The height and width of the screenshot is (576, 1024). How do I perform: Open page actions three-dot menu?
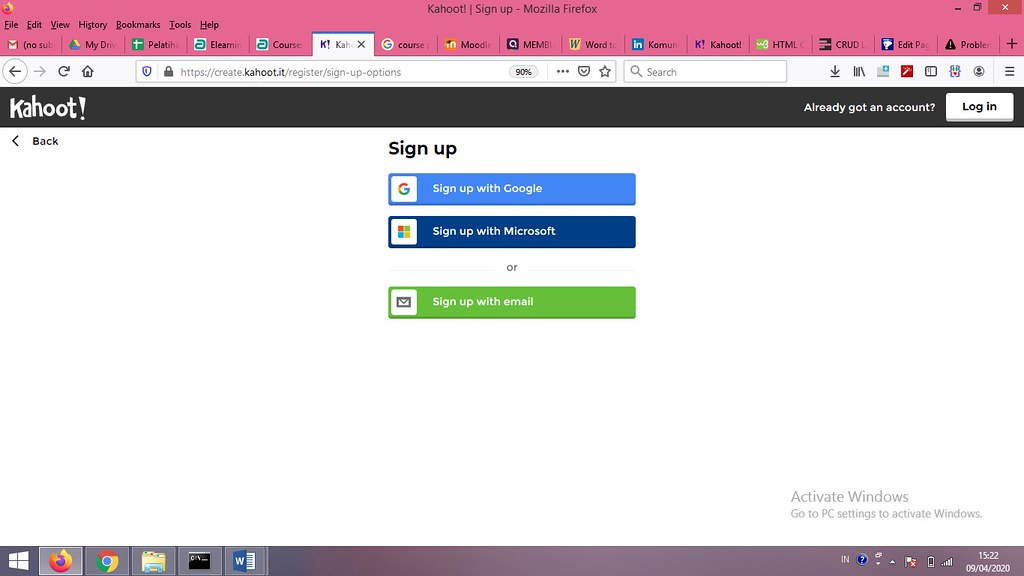click(562, 72)
